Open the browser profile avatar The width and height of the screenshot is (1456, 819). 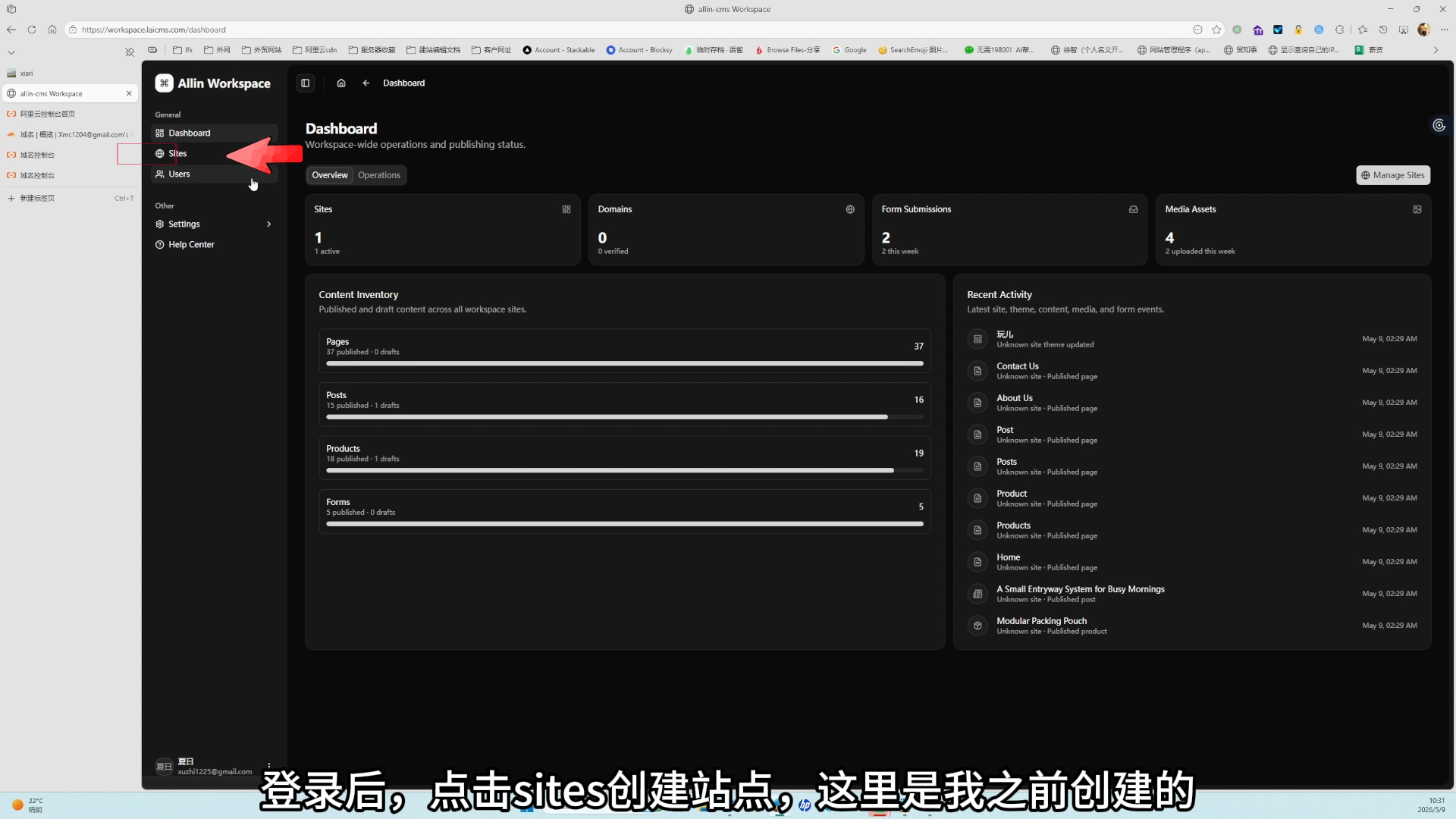click(1423, 30)
